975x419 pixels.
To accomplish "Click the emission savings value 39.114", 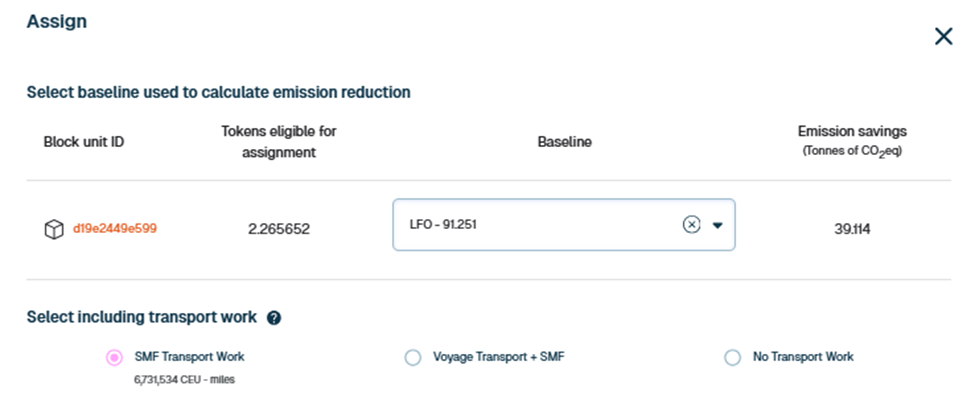I will point(851,229).
